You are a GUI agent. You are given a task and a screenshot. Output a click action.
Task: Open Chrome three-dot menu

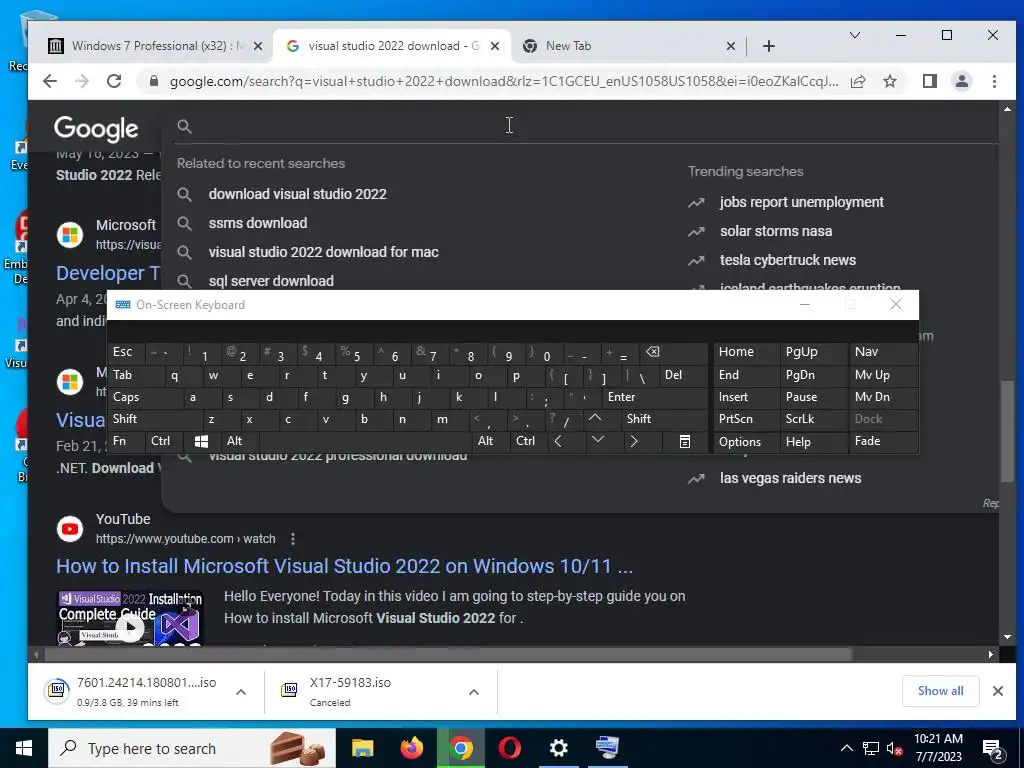tap(994, 81)
